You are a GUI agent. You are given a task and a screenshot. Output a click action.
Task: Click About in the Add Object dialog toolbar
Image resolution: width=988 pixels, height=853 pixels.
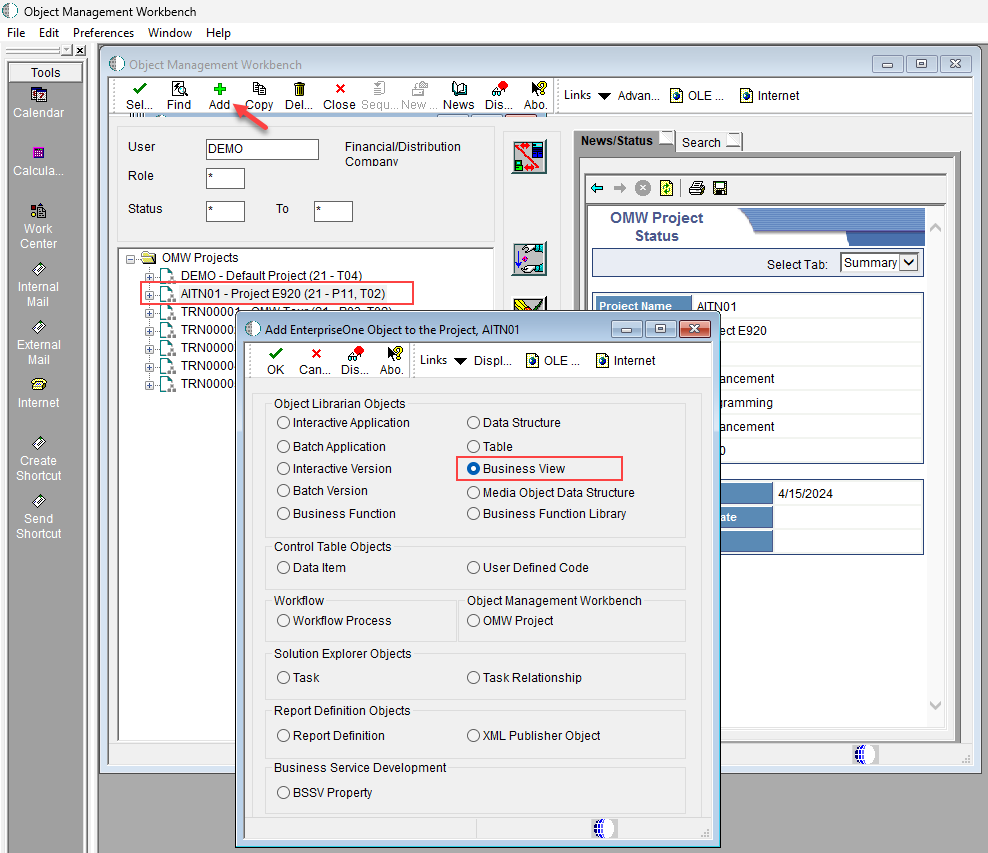(x=392, y=361)
